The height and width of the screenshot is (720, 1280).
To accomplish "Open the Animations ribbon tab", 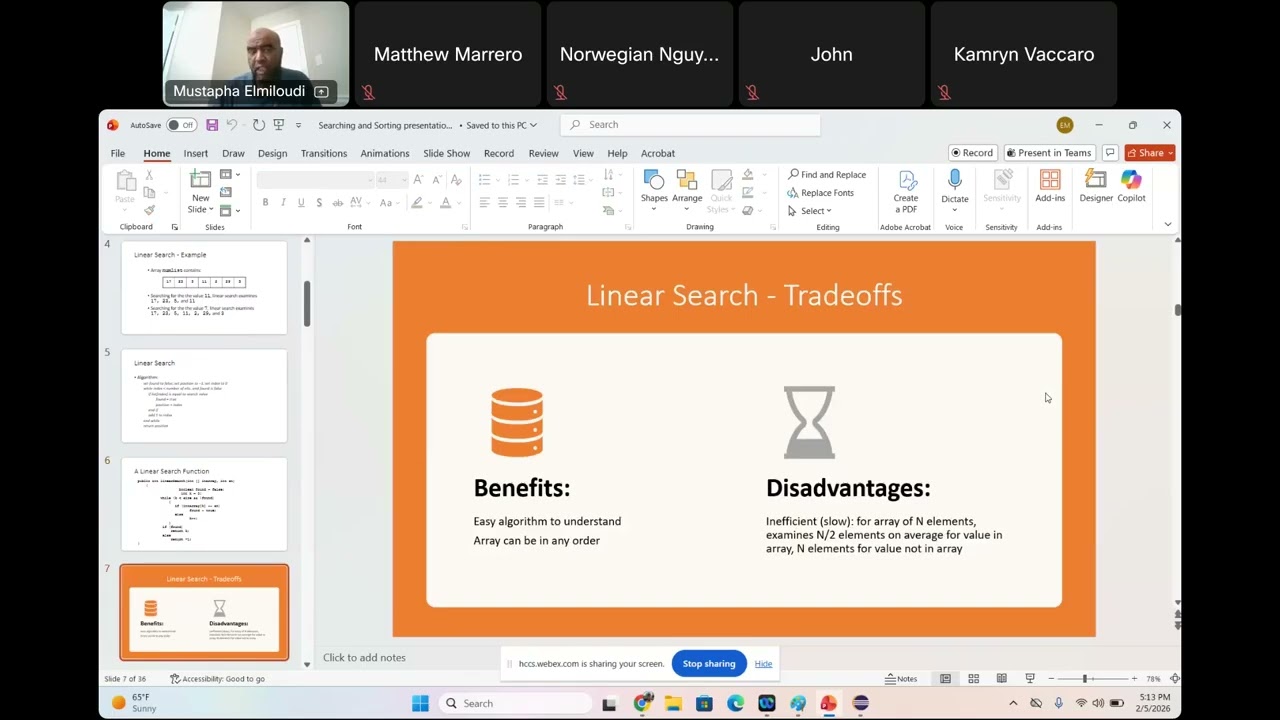I will point(385,153).
